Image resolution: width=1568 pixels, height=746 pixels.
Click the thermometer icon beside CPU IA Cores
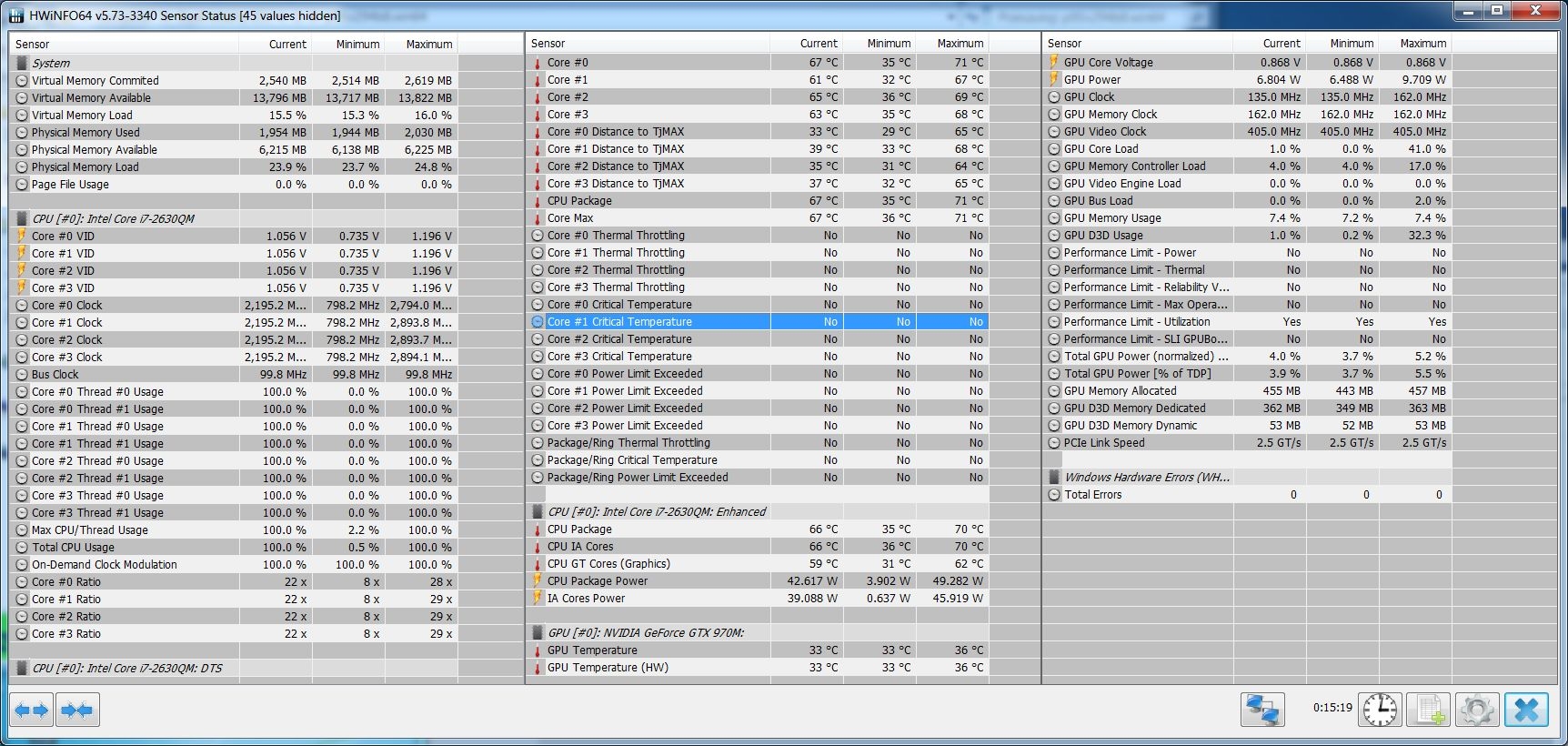click(x=538, y=547)
